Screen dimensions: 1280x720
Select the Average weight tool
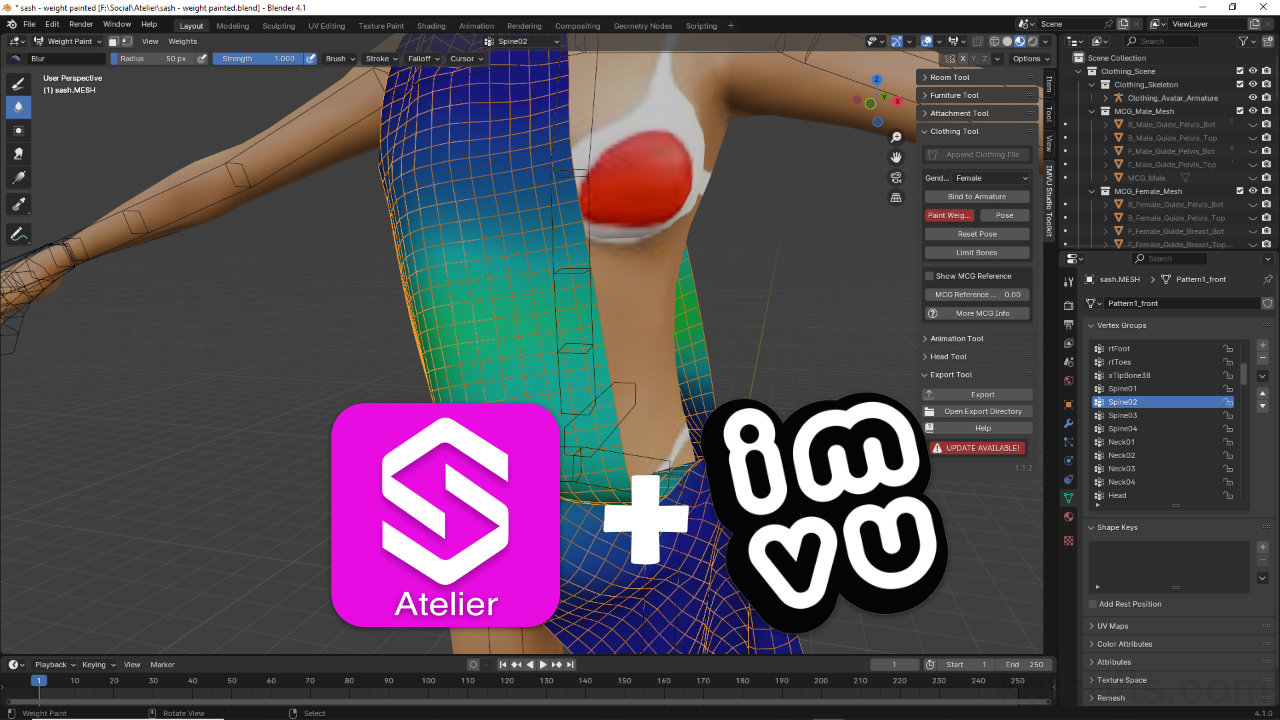(x=18, y=130)
